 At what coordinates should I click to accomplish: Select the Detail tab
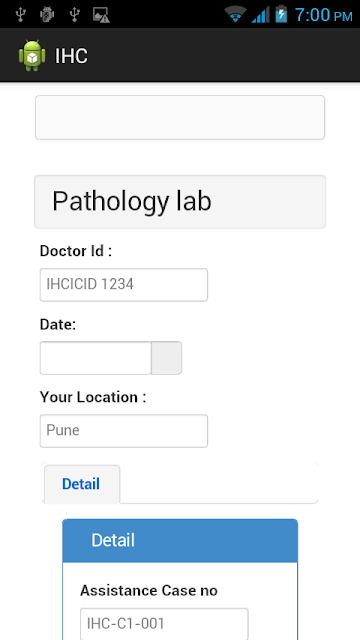tap(82, 484)
